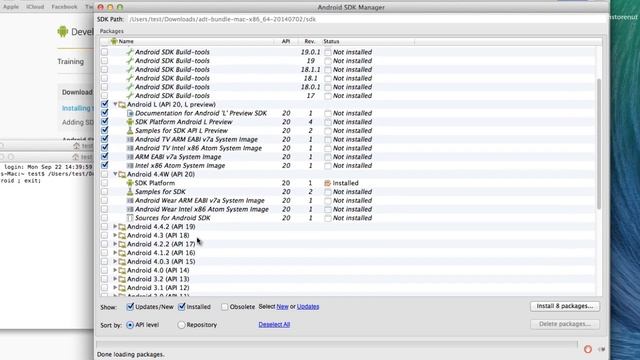The height and width of the screenshot is (360, 640).
Task: Click Android TV ARM EABI v7a image icon
Action: (130, 139)
